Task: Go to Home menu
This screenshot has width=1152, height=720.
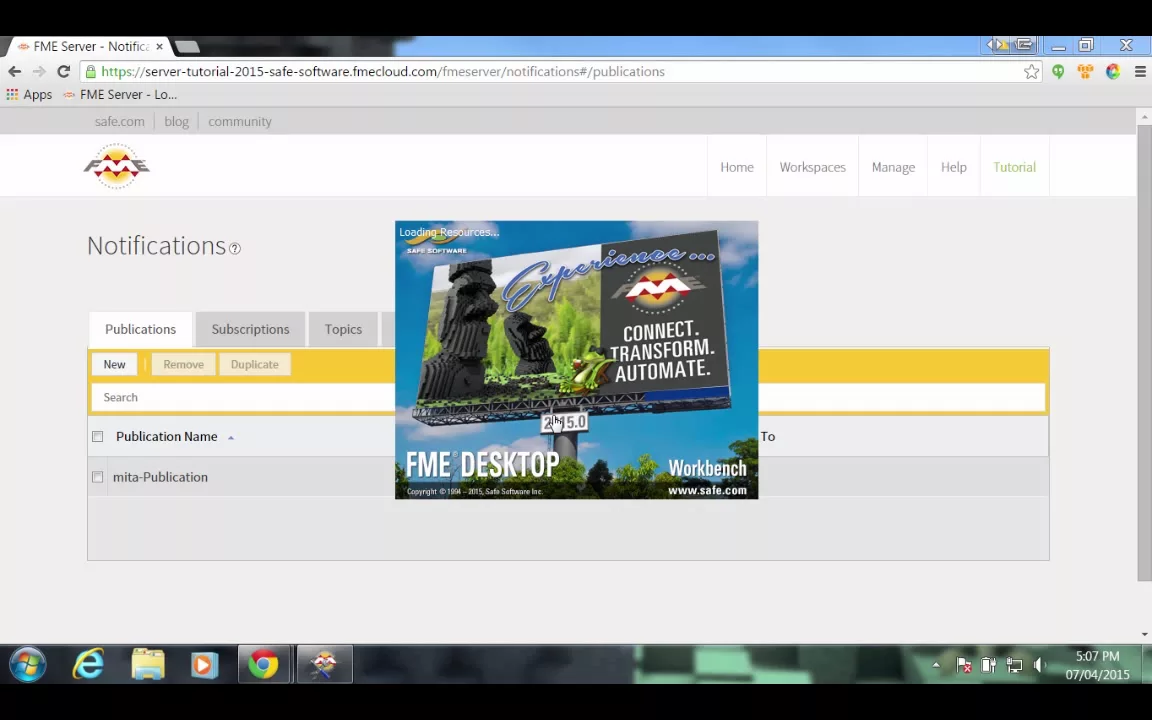Action: click(x=737, y=167)
